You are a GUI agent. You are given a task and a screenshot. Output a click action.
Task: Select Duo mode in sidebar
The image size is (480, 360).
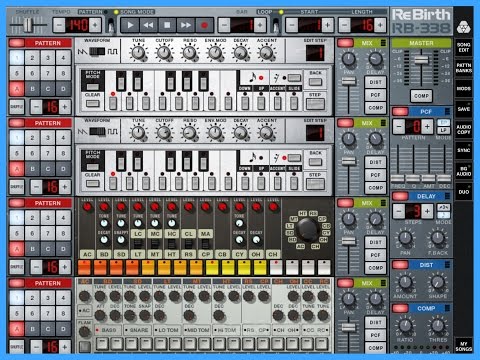pos(464,192)
